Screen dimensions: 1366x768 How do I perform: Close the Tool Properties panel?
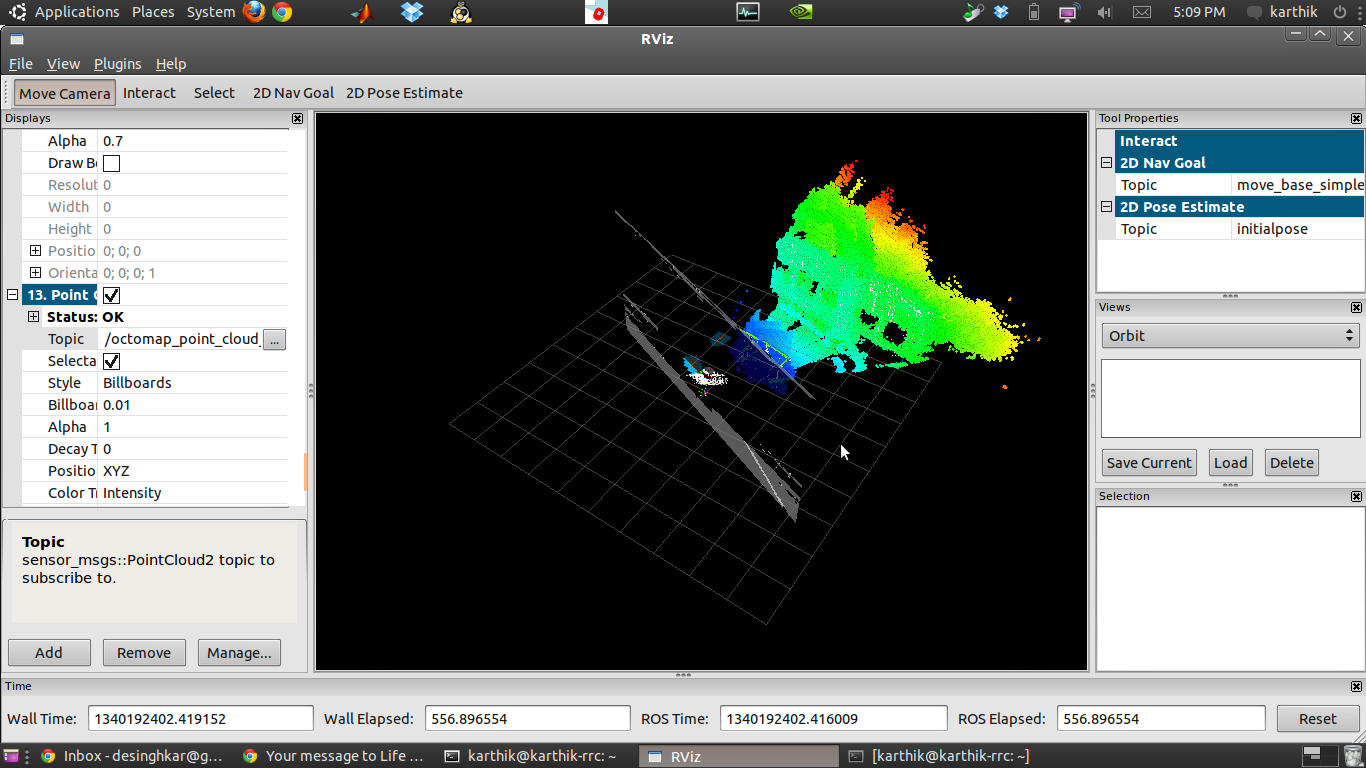click(x=1356, y=118)
